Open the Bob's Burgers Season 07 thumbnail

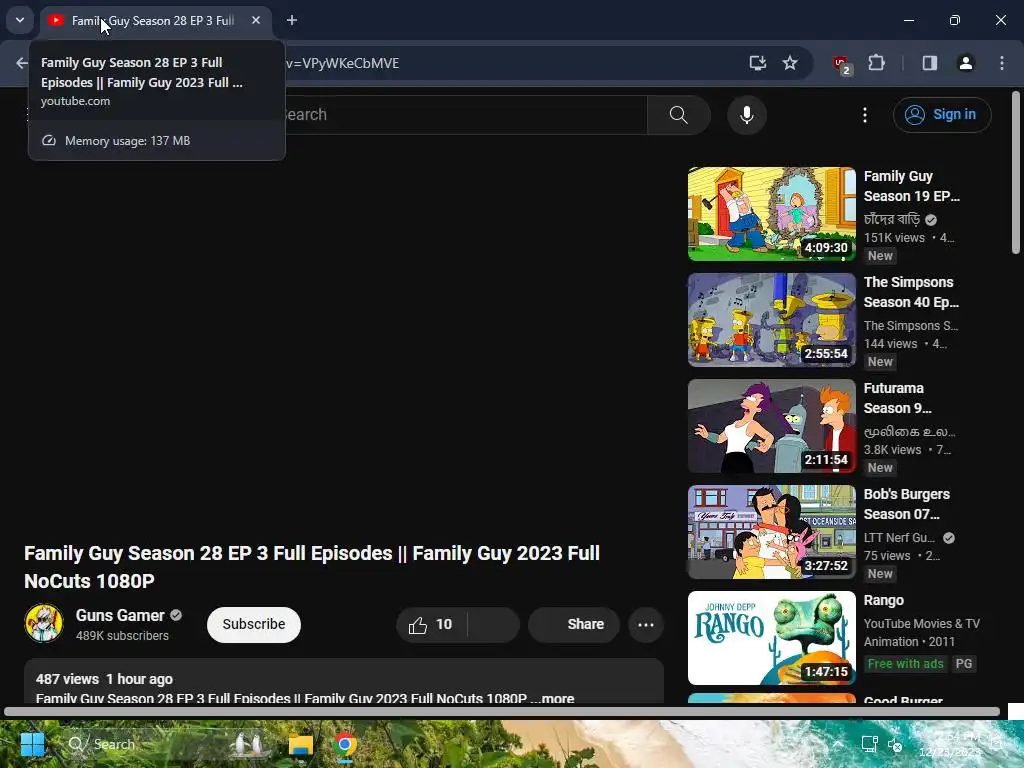point(771,532)
